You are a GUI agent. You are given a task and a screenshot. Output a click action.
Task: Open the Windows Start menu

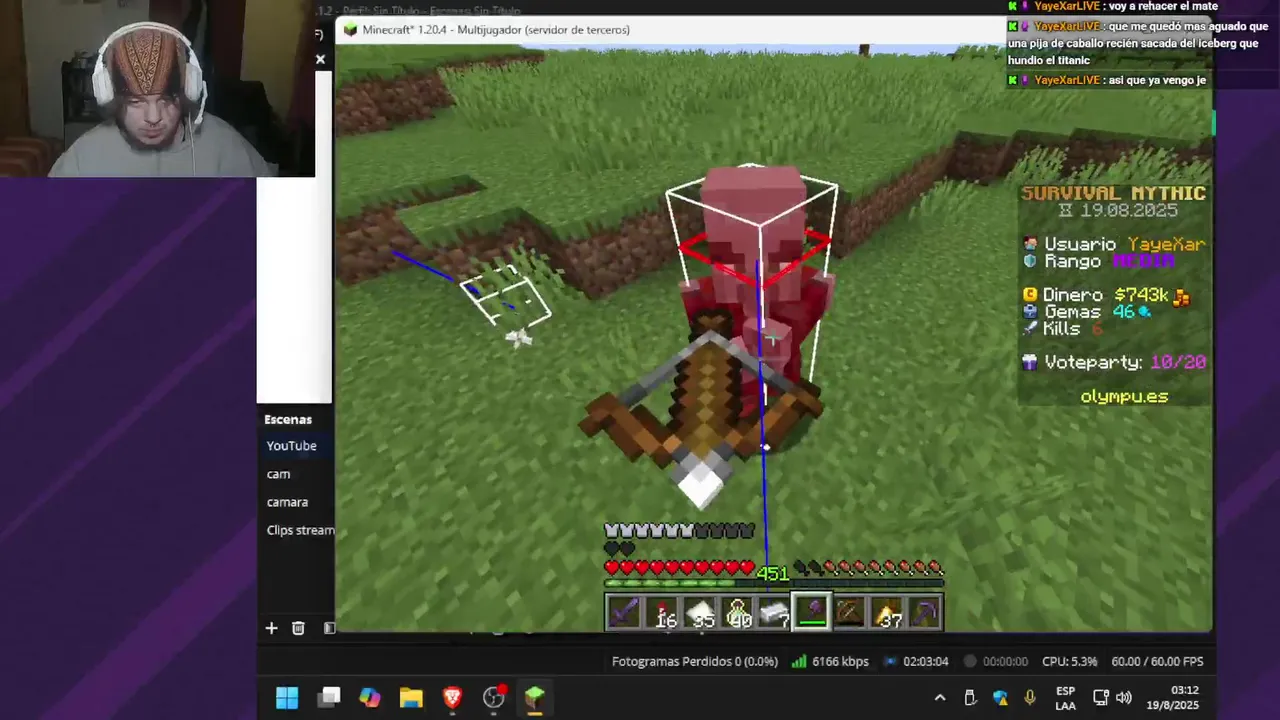click(x=287, y=697)
